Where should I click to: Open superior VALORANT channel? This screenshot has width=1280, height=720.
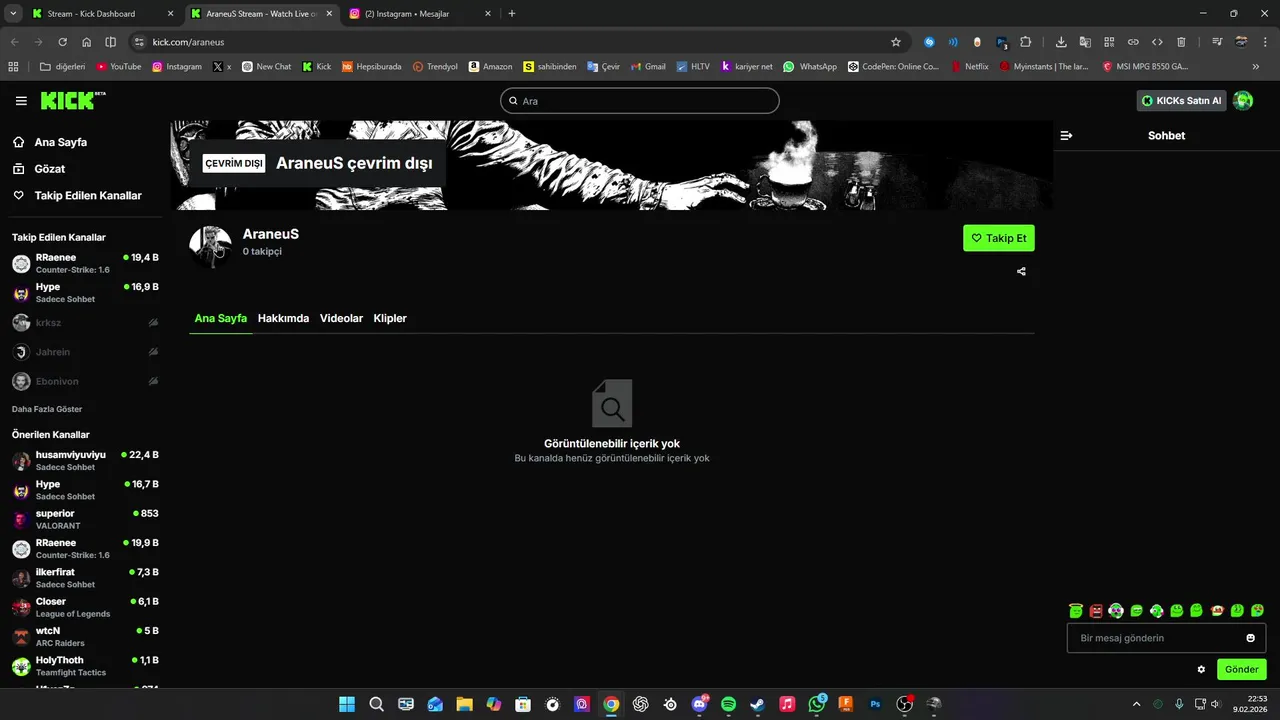[x=85, y=519]
